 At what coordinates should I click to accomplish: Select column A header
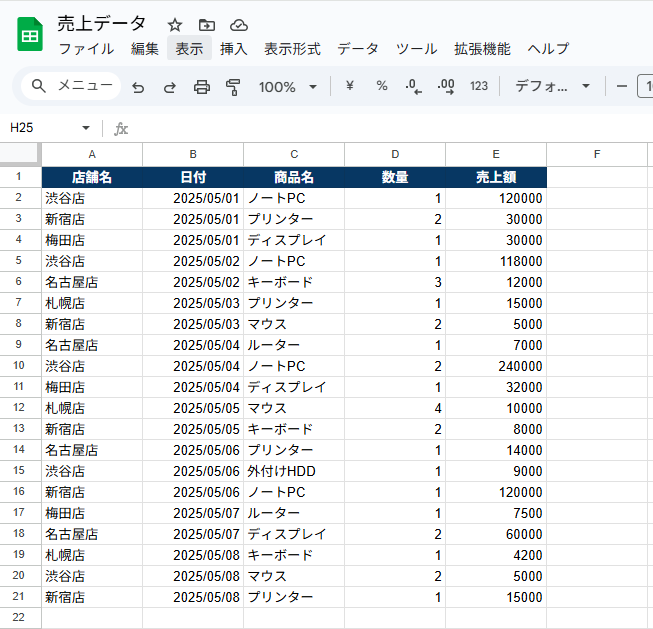point(92,155)
